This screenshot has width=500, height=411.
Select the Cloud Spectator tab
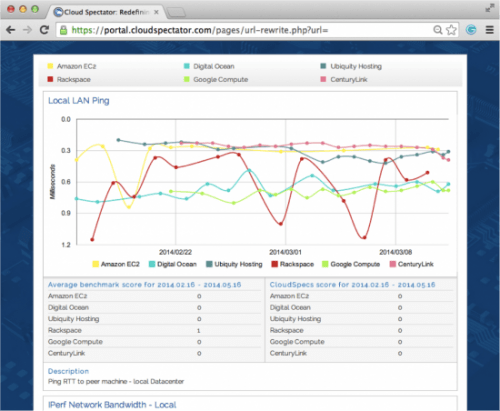(106, 12)
